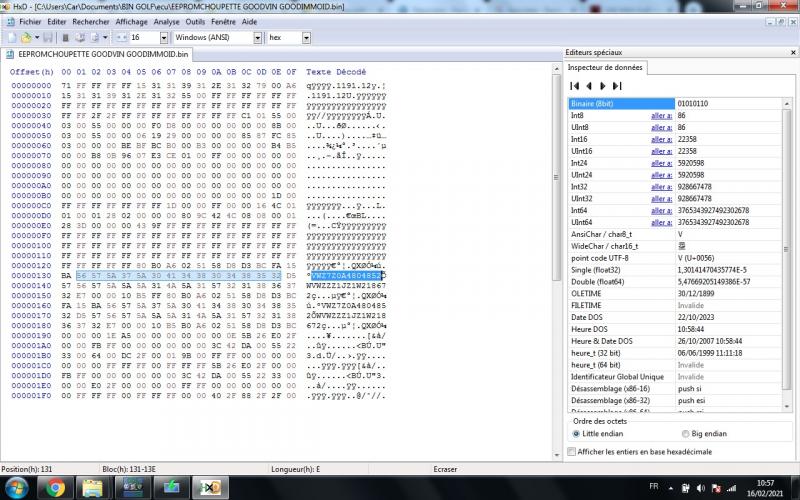Screen dimensions: 800x500
Task: Click the FR language indicator in the taskbar
Action: pyautogui.click(x=654, y=486)
